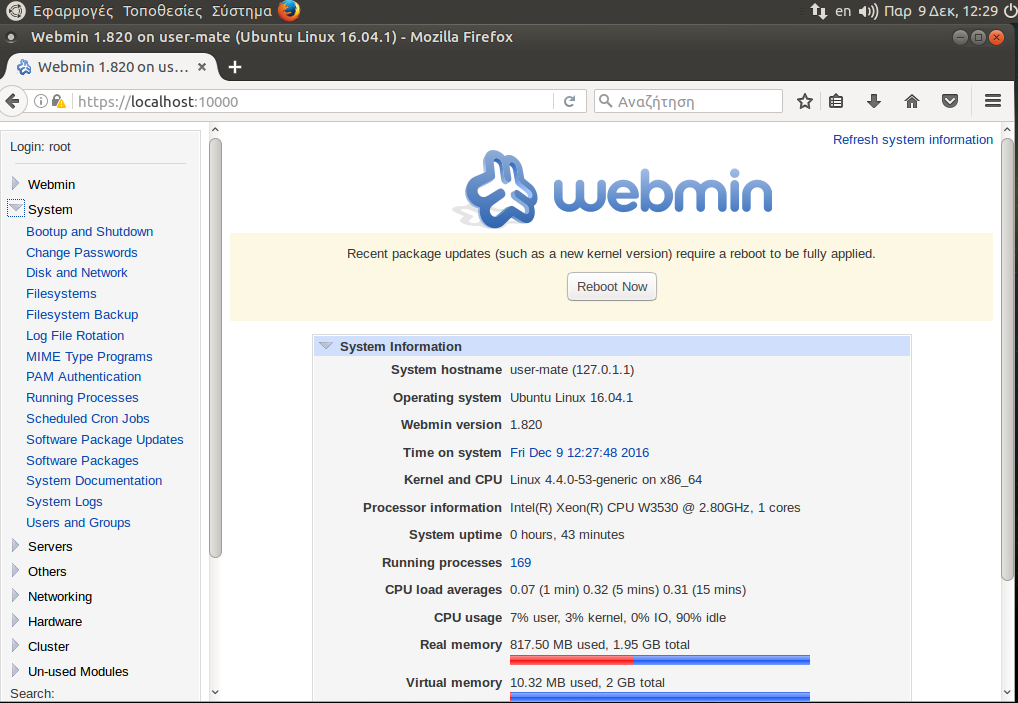The width and height of the screenshot is (1018, 703).
Task: Open the Firefox hamburger menu
Action: click(993, 101)
